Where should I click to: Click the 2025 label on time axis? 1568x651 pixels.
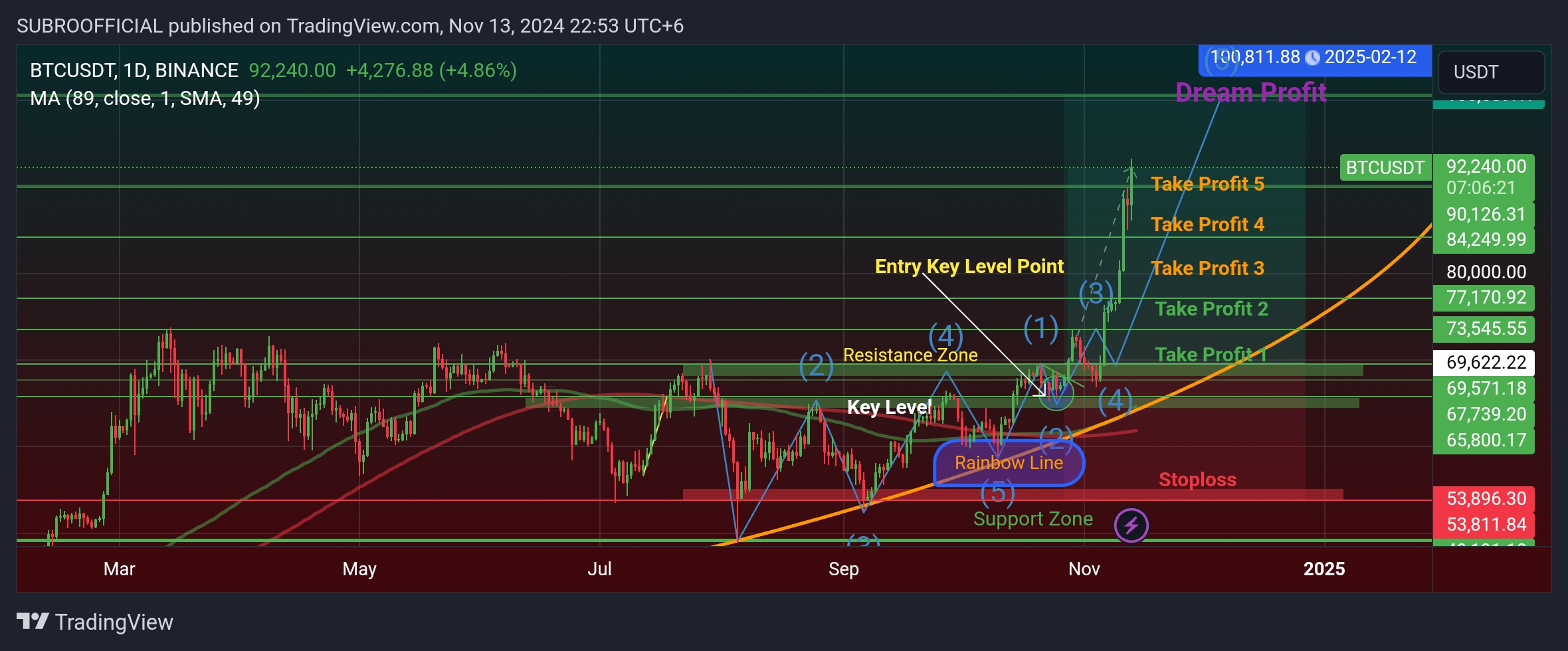click(x=1323, y=569)
